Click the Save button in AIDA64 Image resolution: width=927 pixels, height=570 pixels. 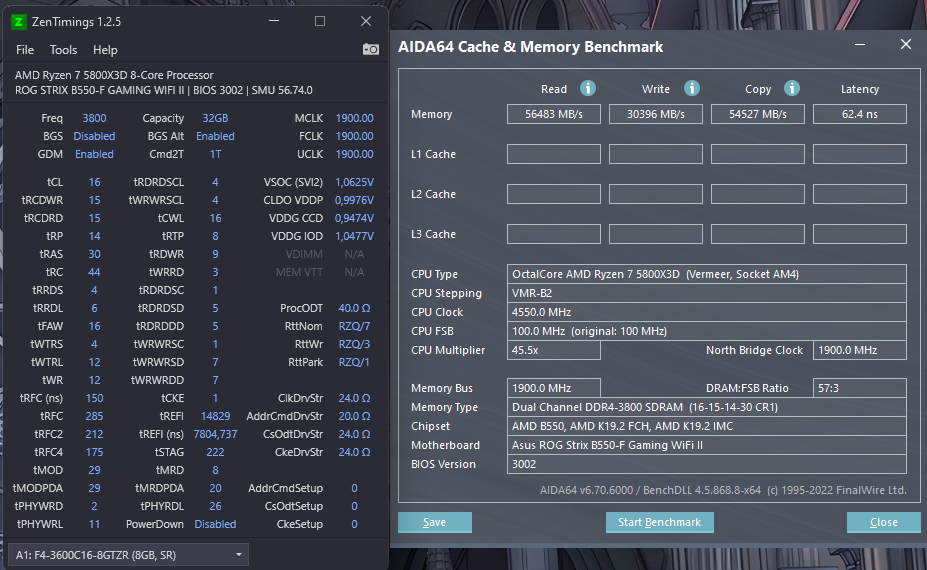point(435,522)
